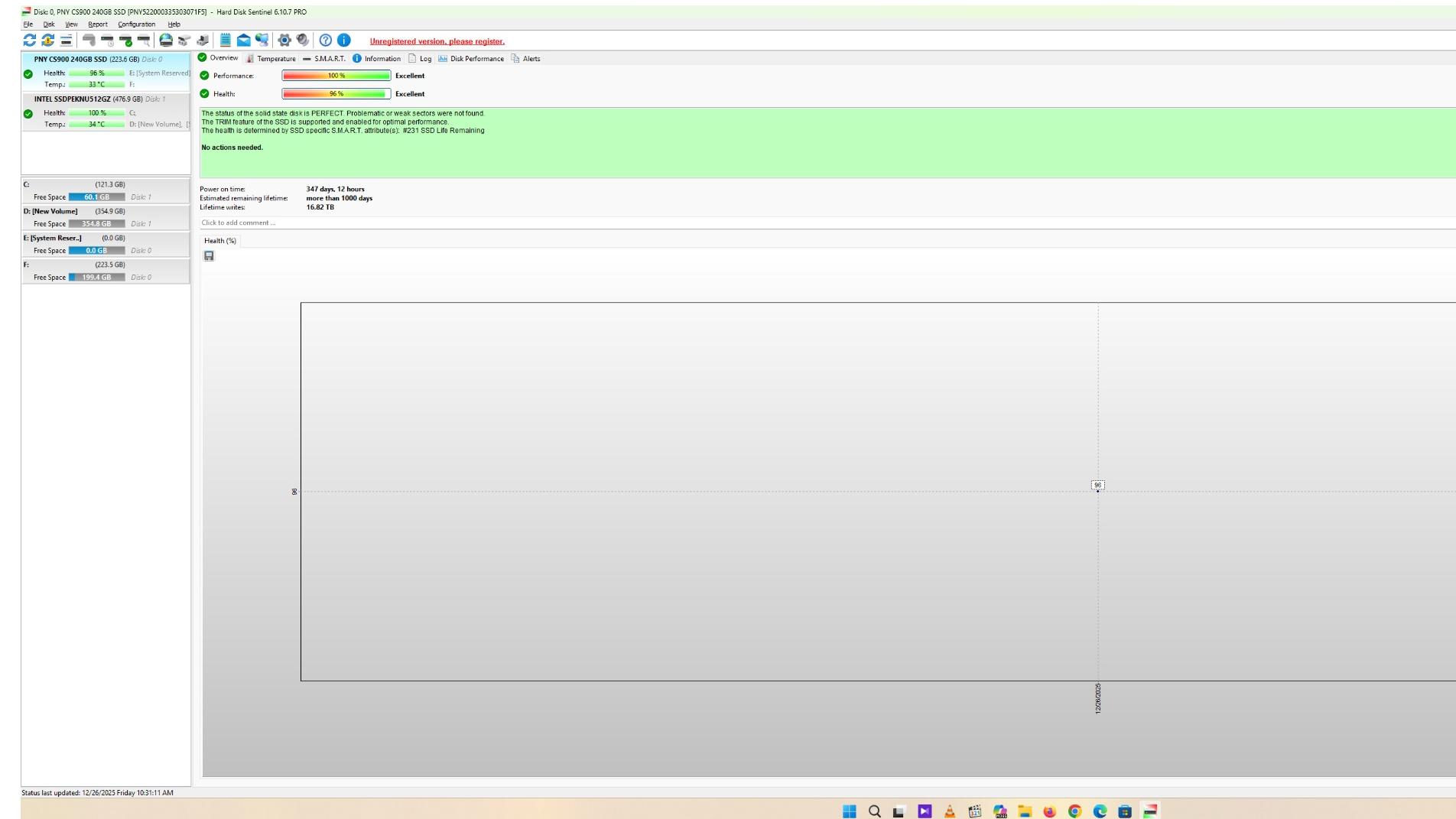Click the blue notepad report icon
This screenshot has height=819, width=1456.
(x=226, y=41)
